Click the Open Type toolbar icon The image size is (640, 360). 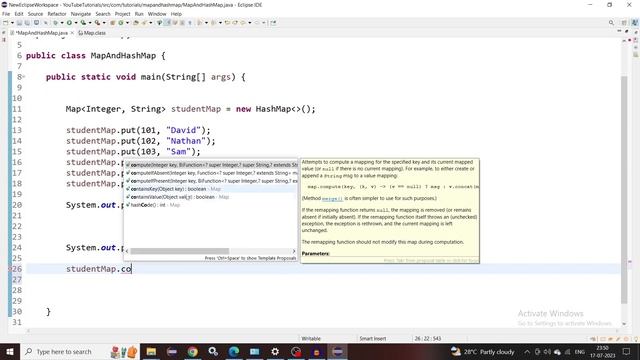[x=136, y=23]
